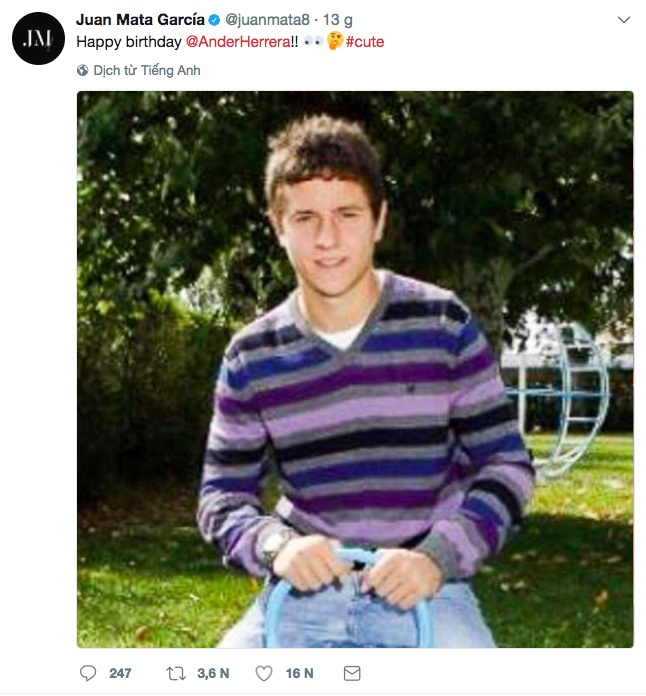Open the tweet options chevron menu
This screenshot has width=646, height=696.
click(x=624, y=20)
